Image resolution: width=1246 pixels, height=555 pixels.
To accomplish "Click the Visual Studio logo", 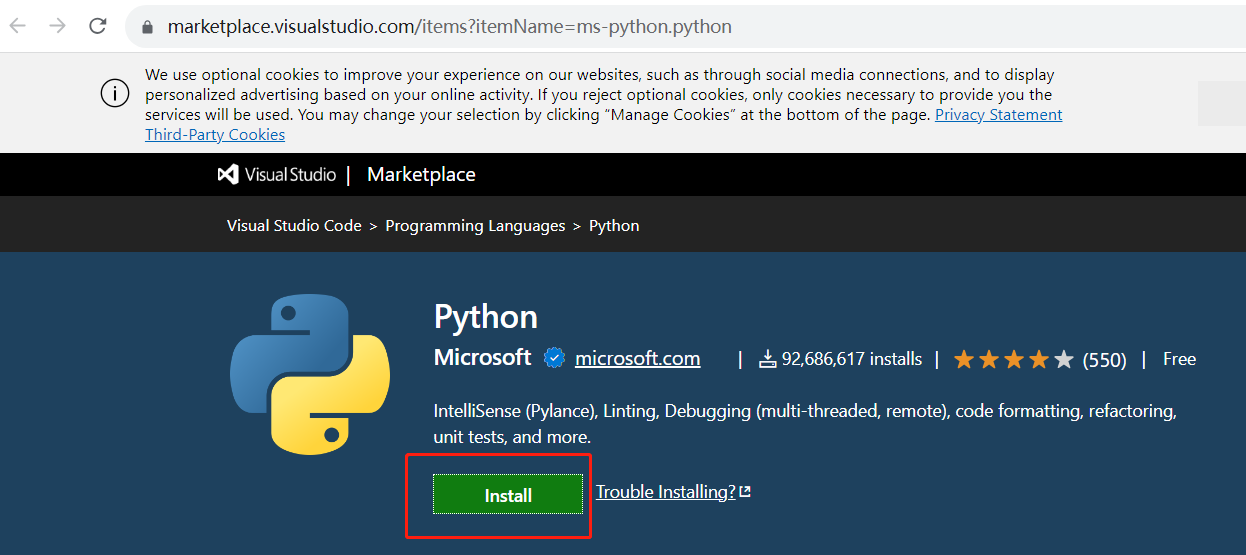I will pos(277,174).
